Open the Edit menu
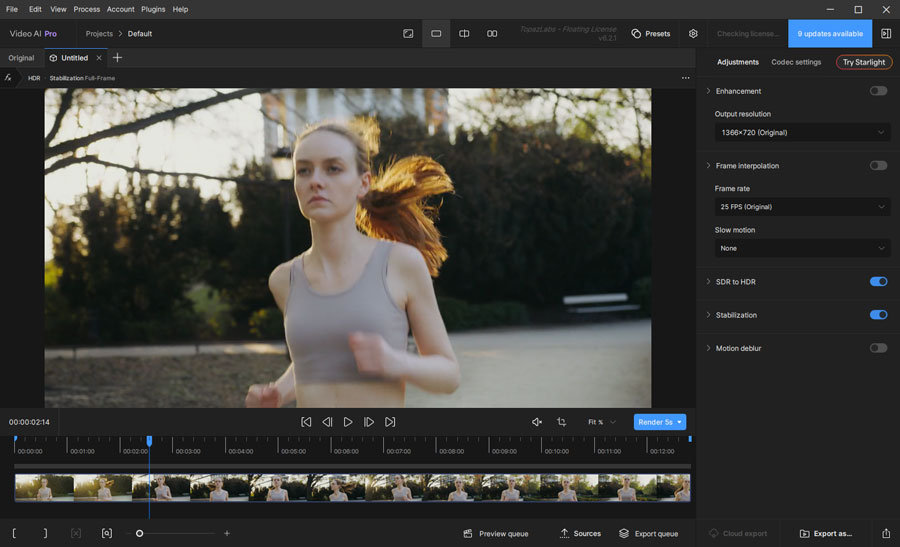The height and width of the screenshot is (547, 900). 35,9
